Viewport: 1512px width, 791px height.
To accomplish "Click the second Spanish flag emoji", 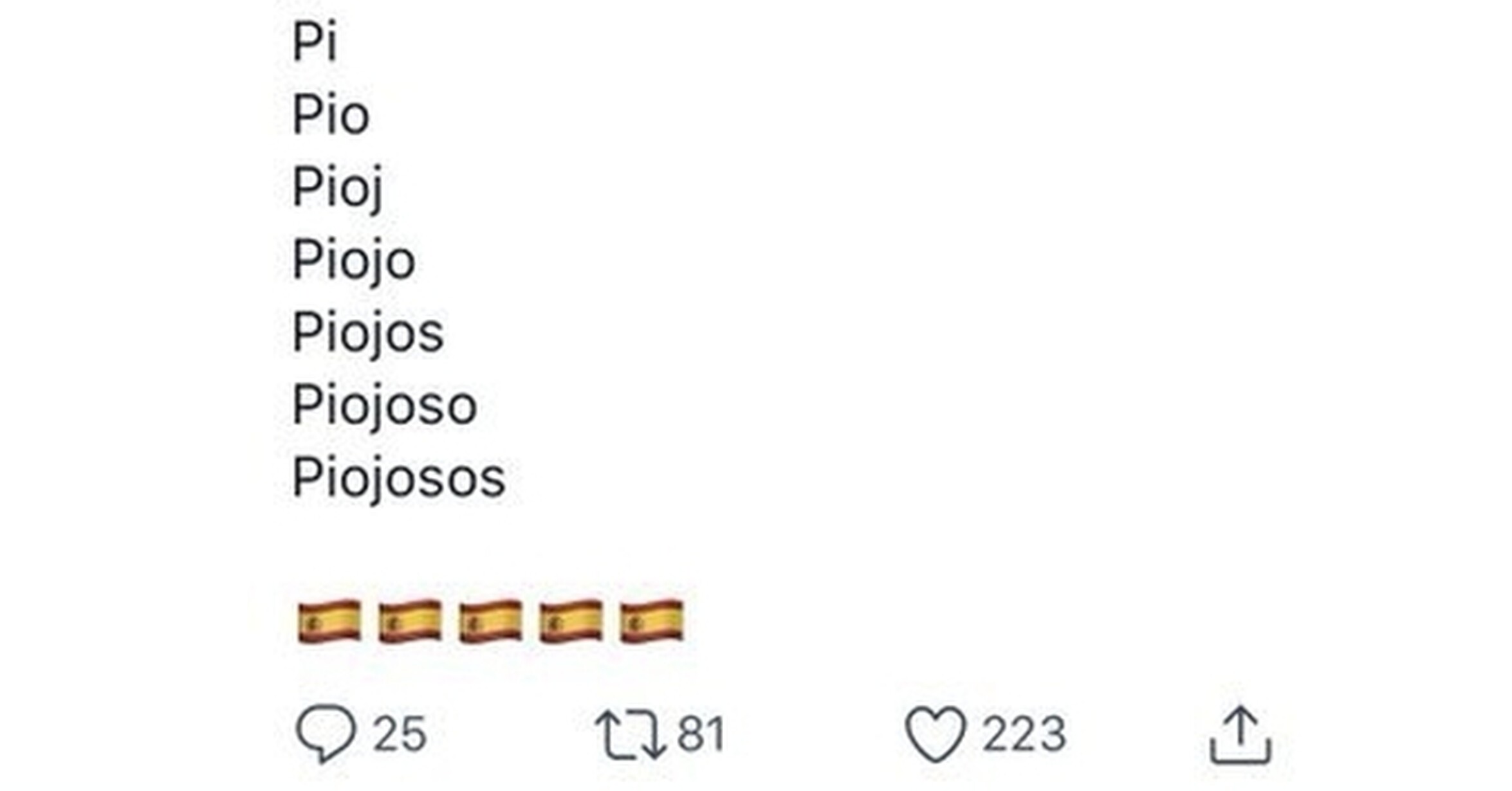I will point(410,621).
